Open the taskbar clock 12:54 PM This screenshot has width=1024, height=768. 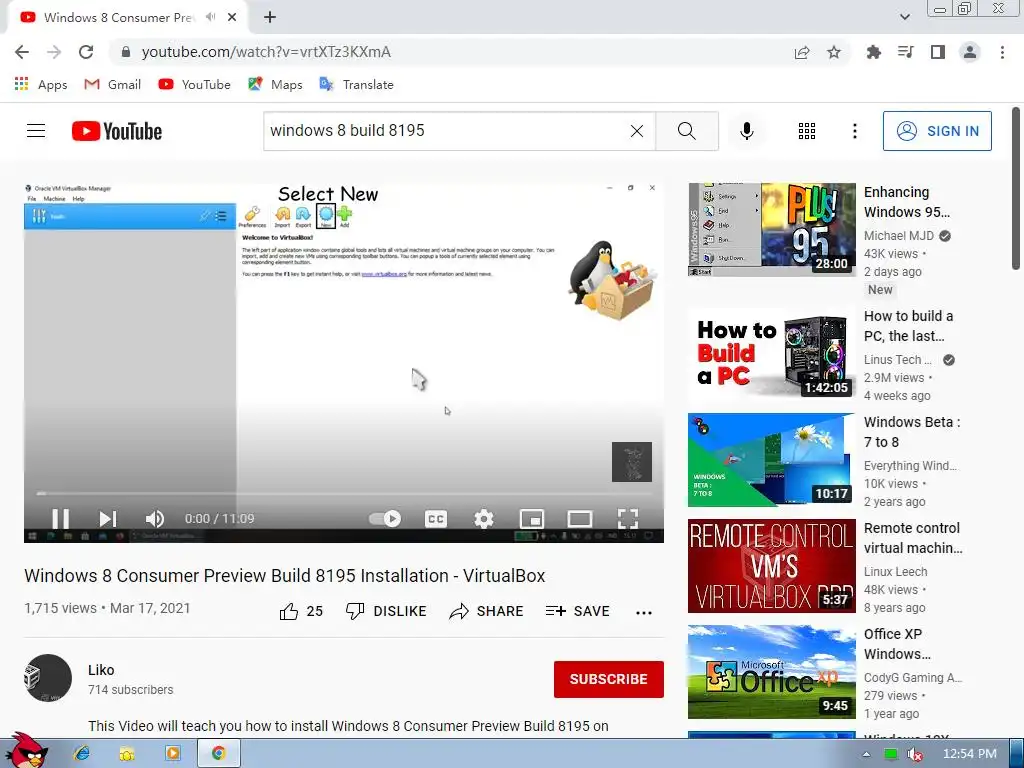(x=969, y=754)
